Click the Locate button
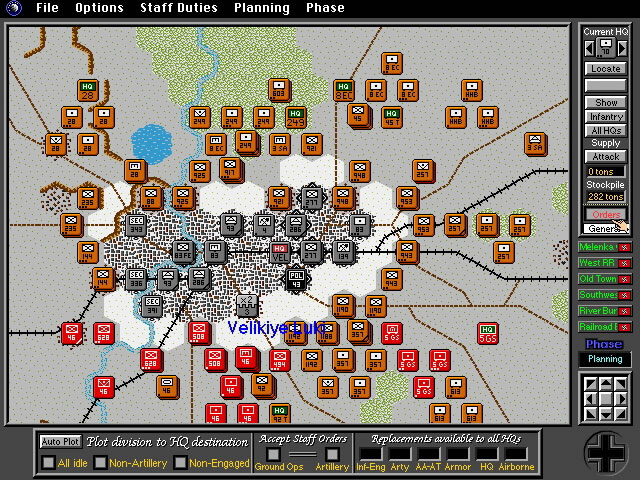The image size is (640, 480). point(606,69)
